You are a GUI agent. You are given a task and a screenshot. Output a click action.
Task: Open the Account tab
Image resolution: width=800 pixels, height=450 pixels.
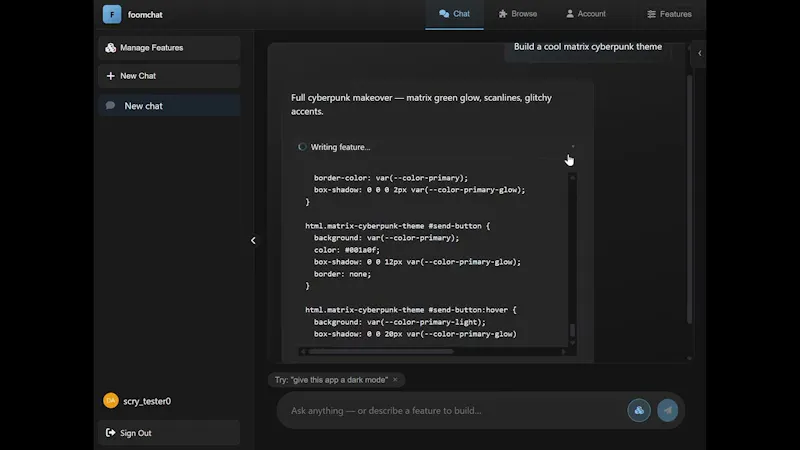pos(586,14)
